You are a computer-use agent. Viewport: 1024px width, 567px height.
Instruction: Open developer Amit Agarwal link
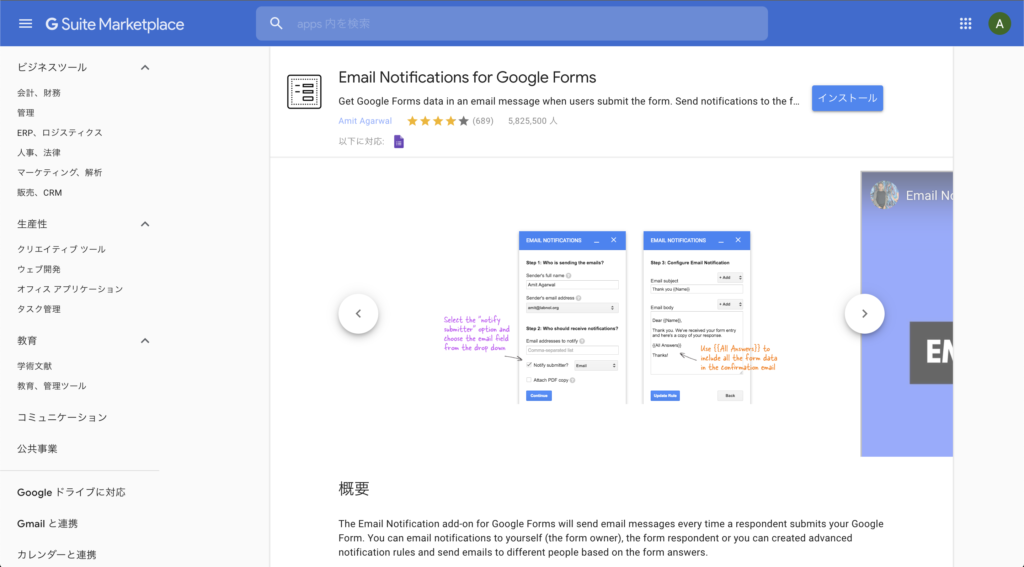coord(365,121)
